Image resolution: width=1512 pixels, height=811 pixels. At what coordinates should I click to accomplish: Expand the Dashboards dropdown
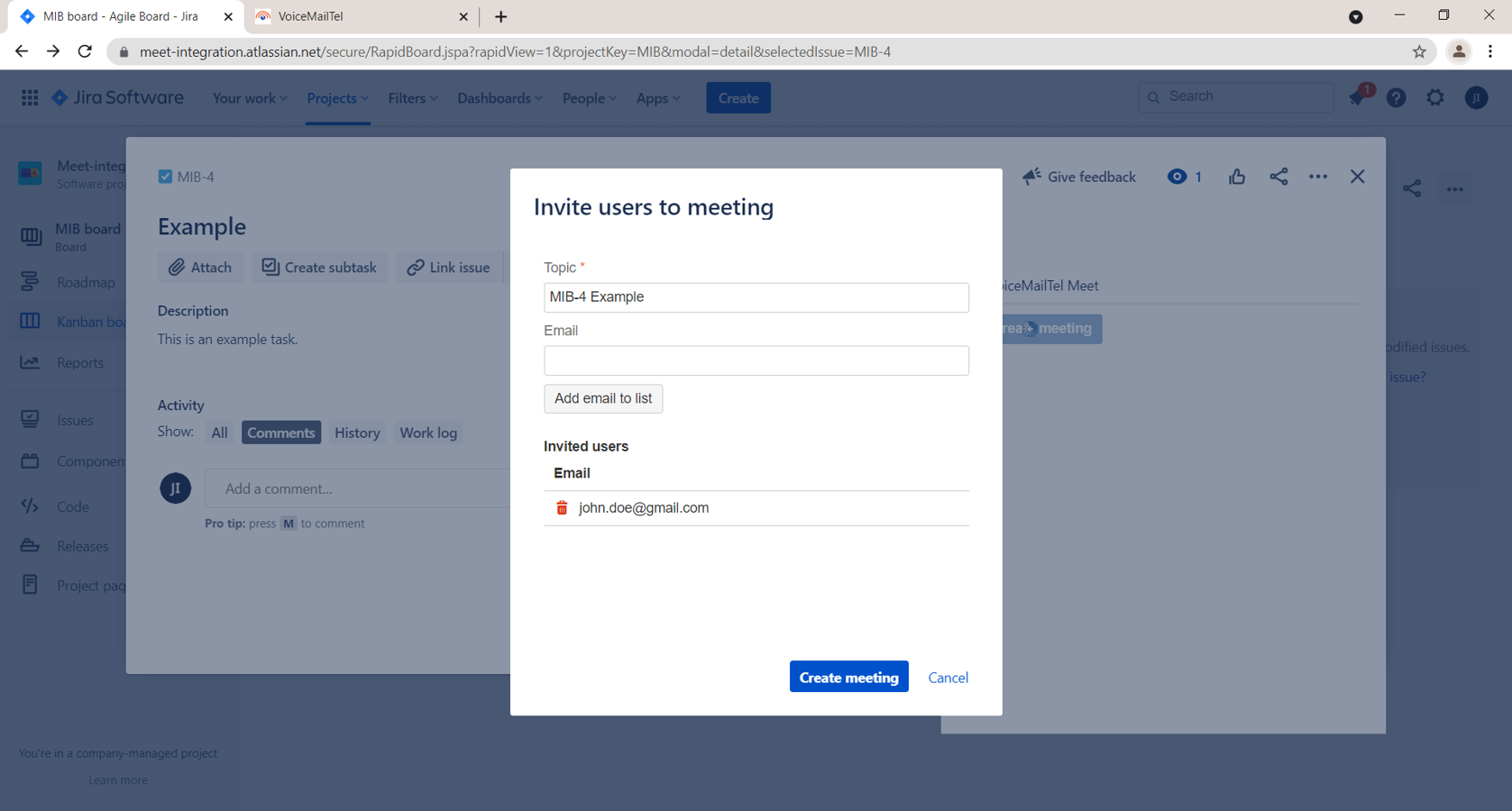[x=499, y=98]
